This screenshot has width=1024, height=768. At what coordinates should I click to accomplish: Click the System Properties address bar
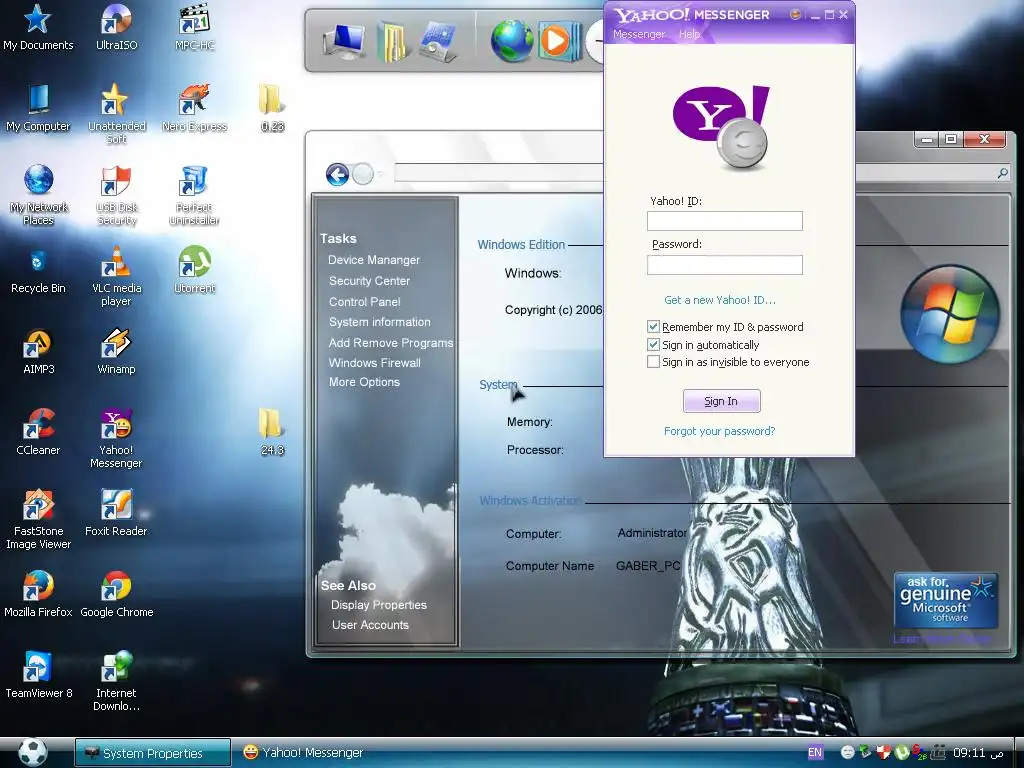[498, 173]
